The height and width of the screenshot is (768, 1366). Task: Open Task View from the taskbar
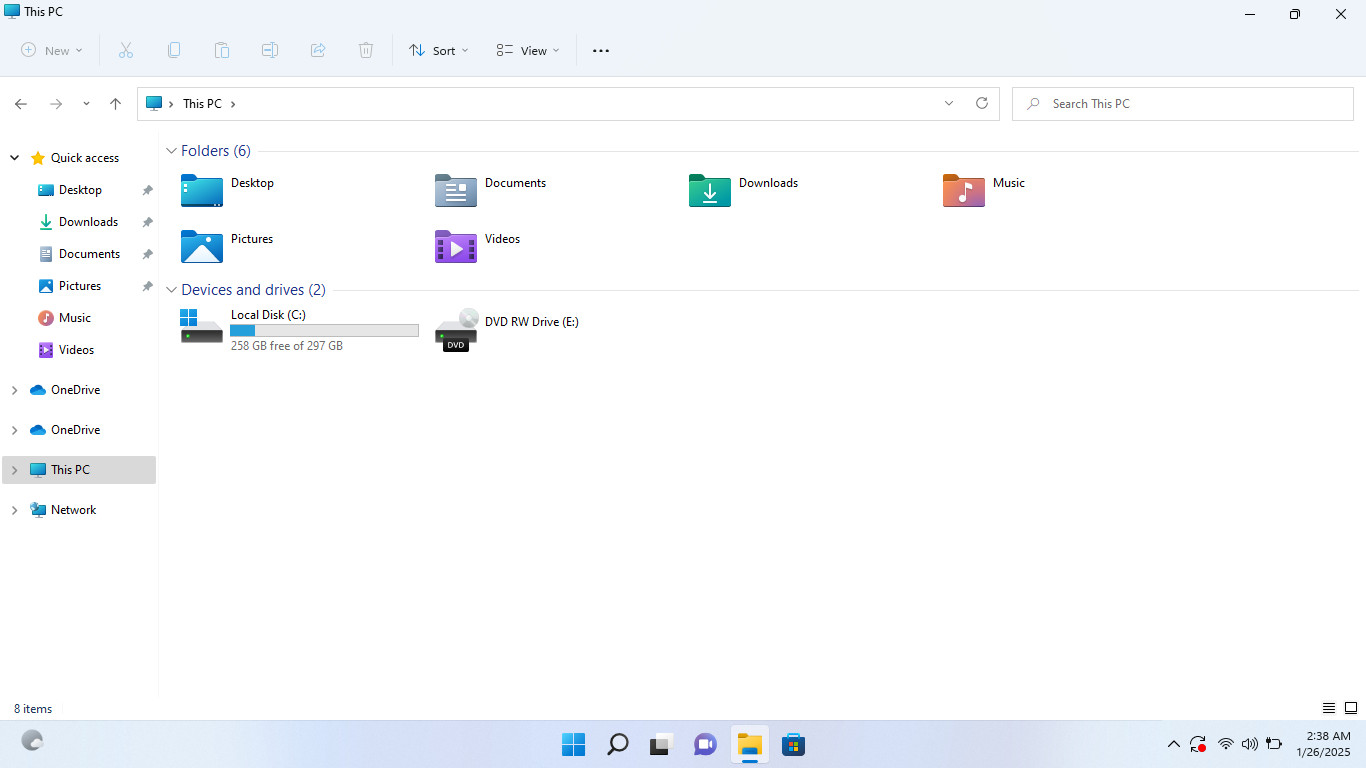(x=661, y=745)
